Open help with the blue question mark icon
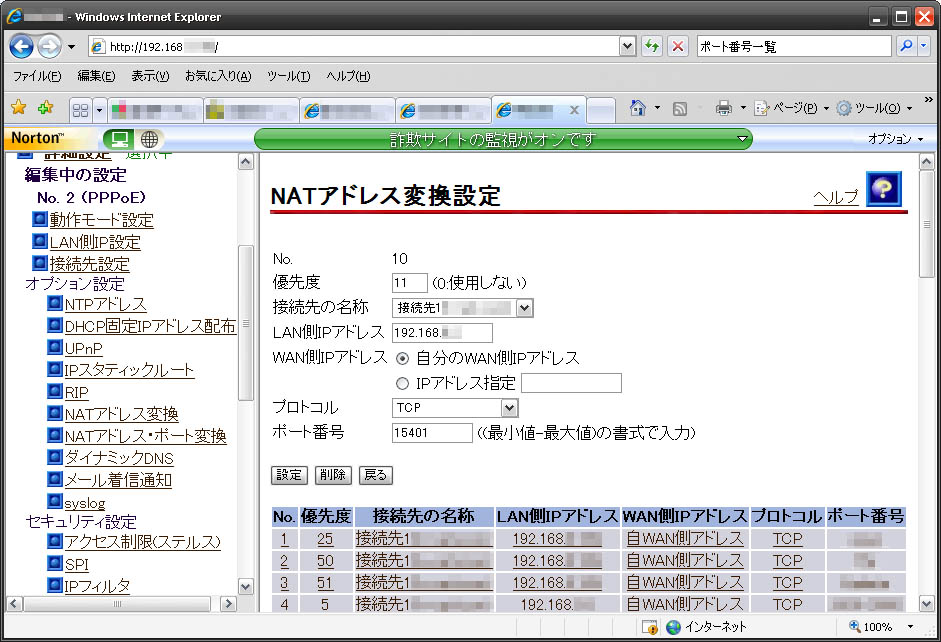This screenshot has height=642, width=941. (883, 189)
